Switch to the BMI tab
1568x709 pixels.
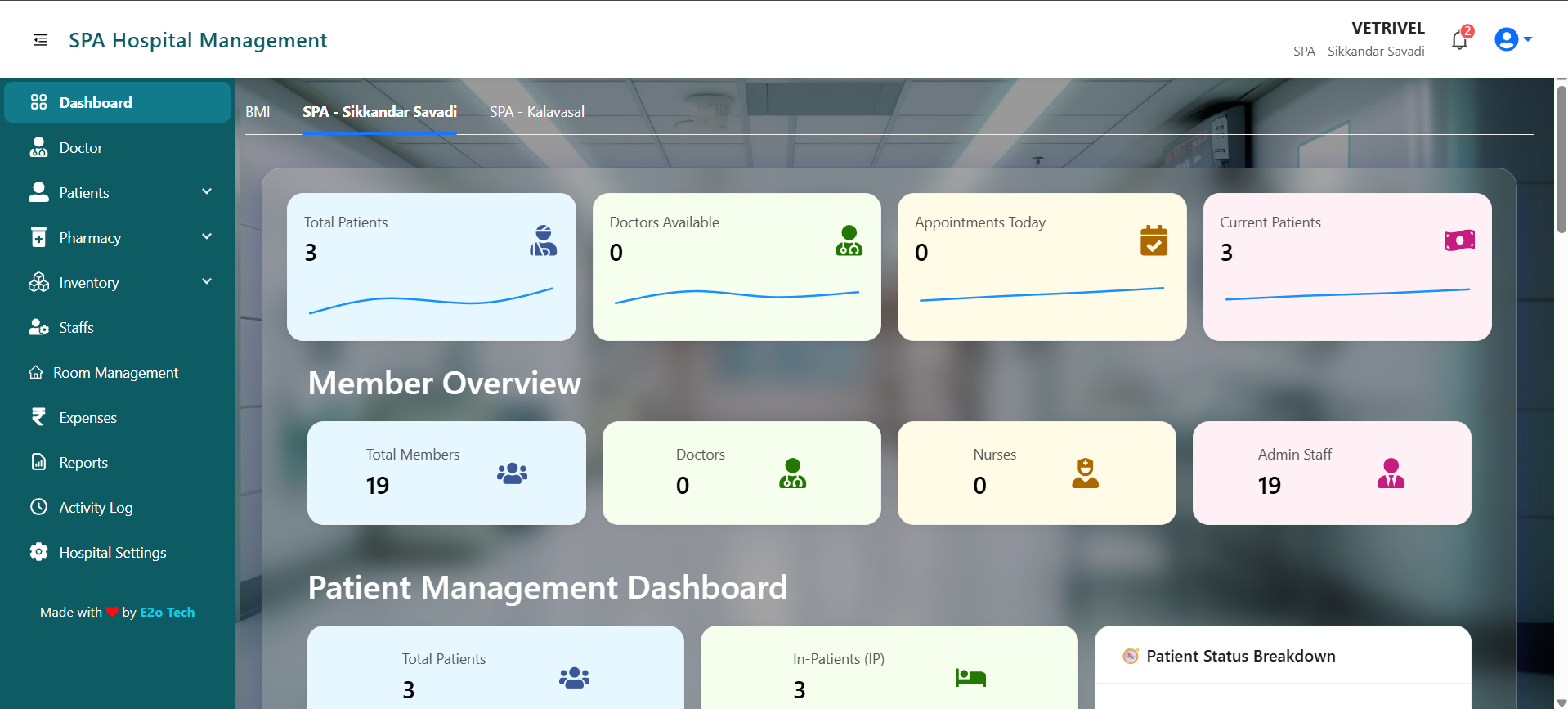tap(258, 112)
